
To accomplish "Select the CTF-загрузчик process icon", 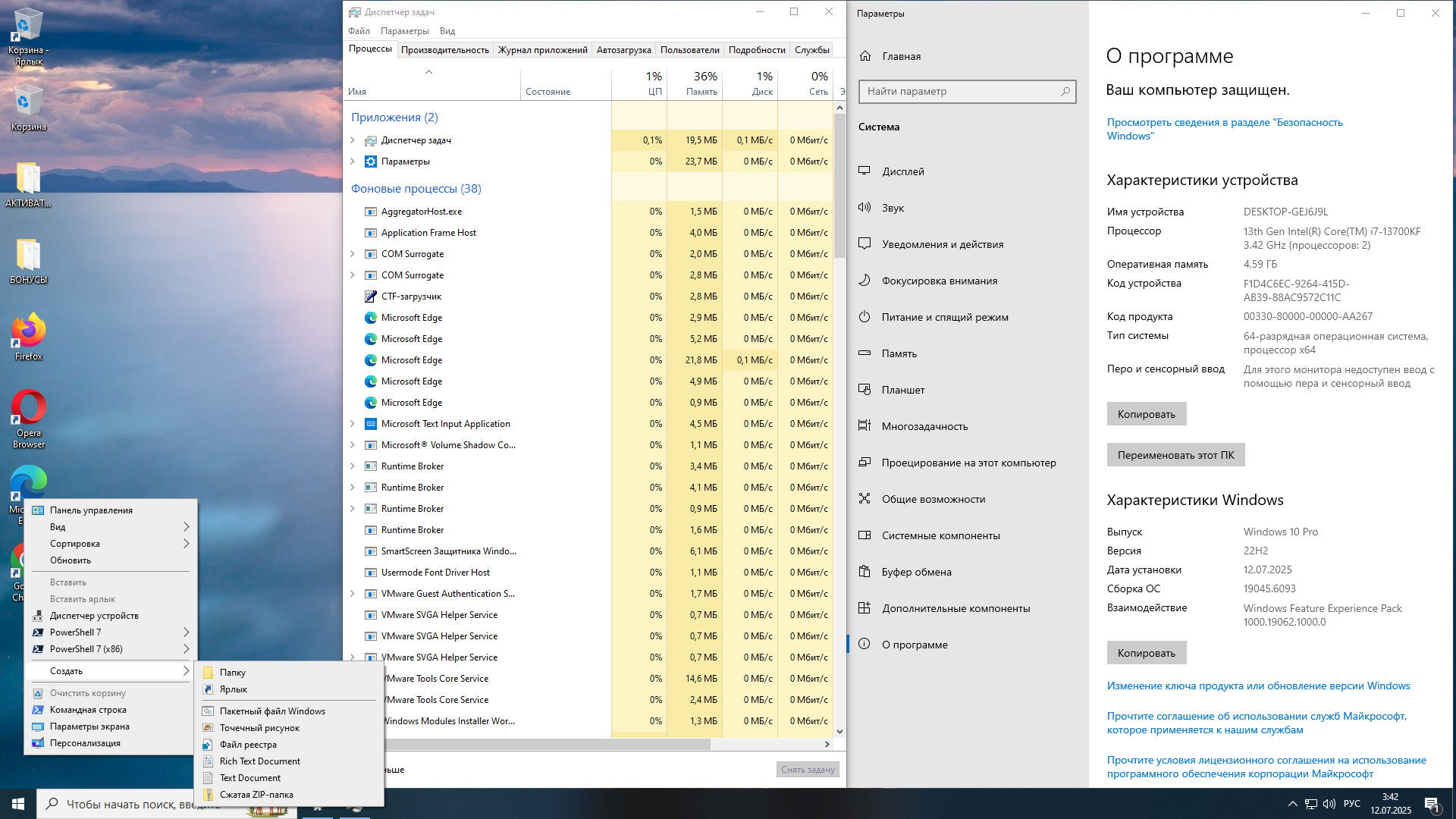I will click(x=371, y=297).
